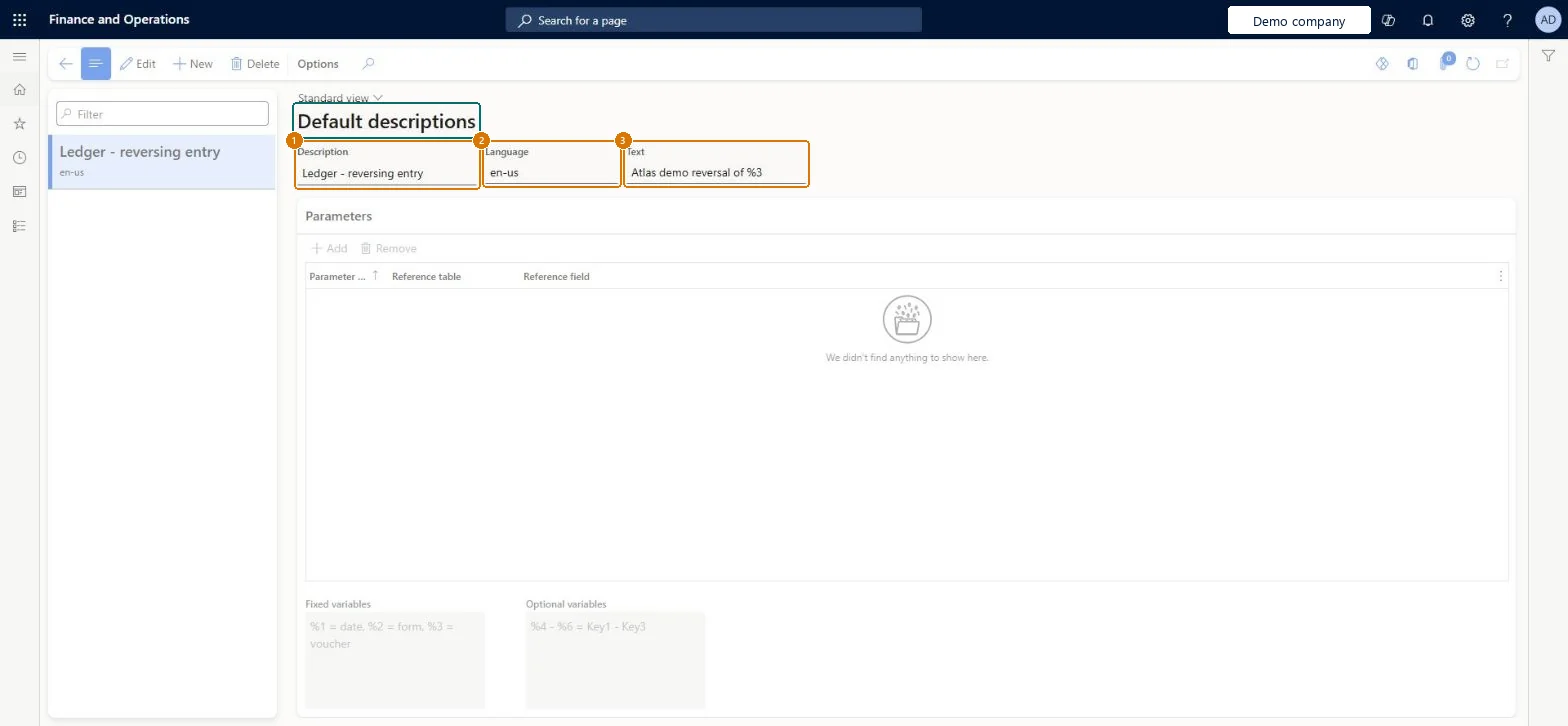Click the Reference table column header
1568x726 pixels.
427,276
